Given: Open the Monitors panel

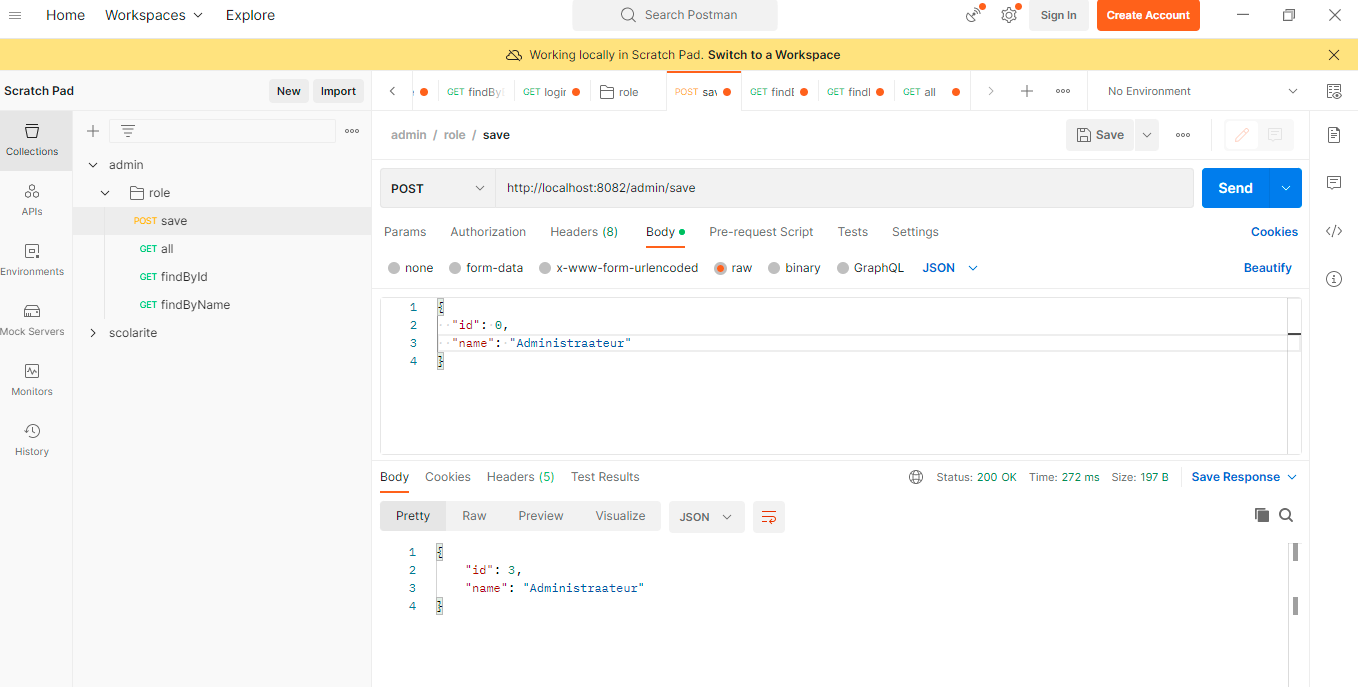Looking at the screenshot, I should point(32,380).
